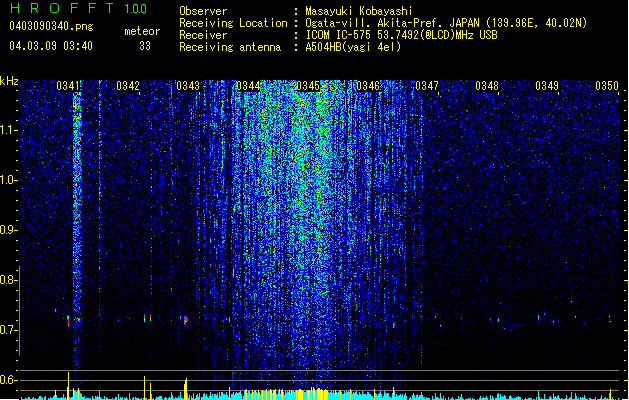Click the 0350 time marker
The height and width of the screenshot is (400, 629).
click(x=607, y=86)
